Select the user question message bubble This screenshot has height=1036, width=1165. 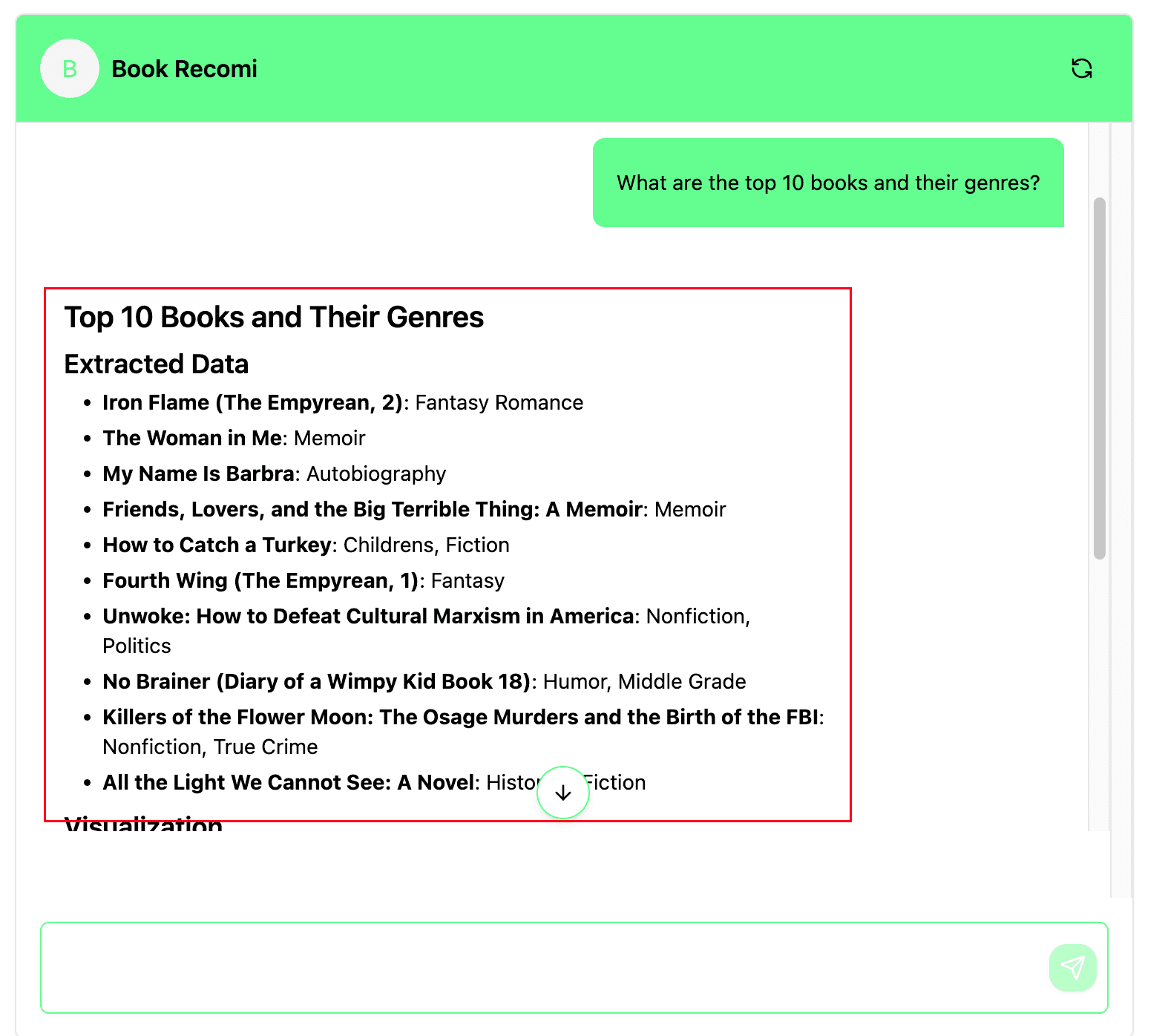(828, 183)
